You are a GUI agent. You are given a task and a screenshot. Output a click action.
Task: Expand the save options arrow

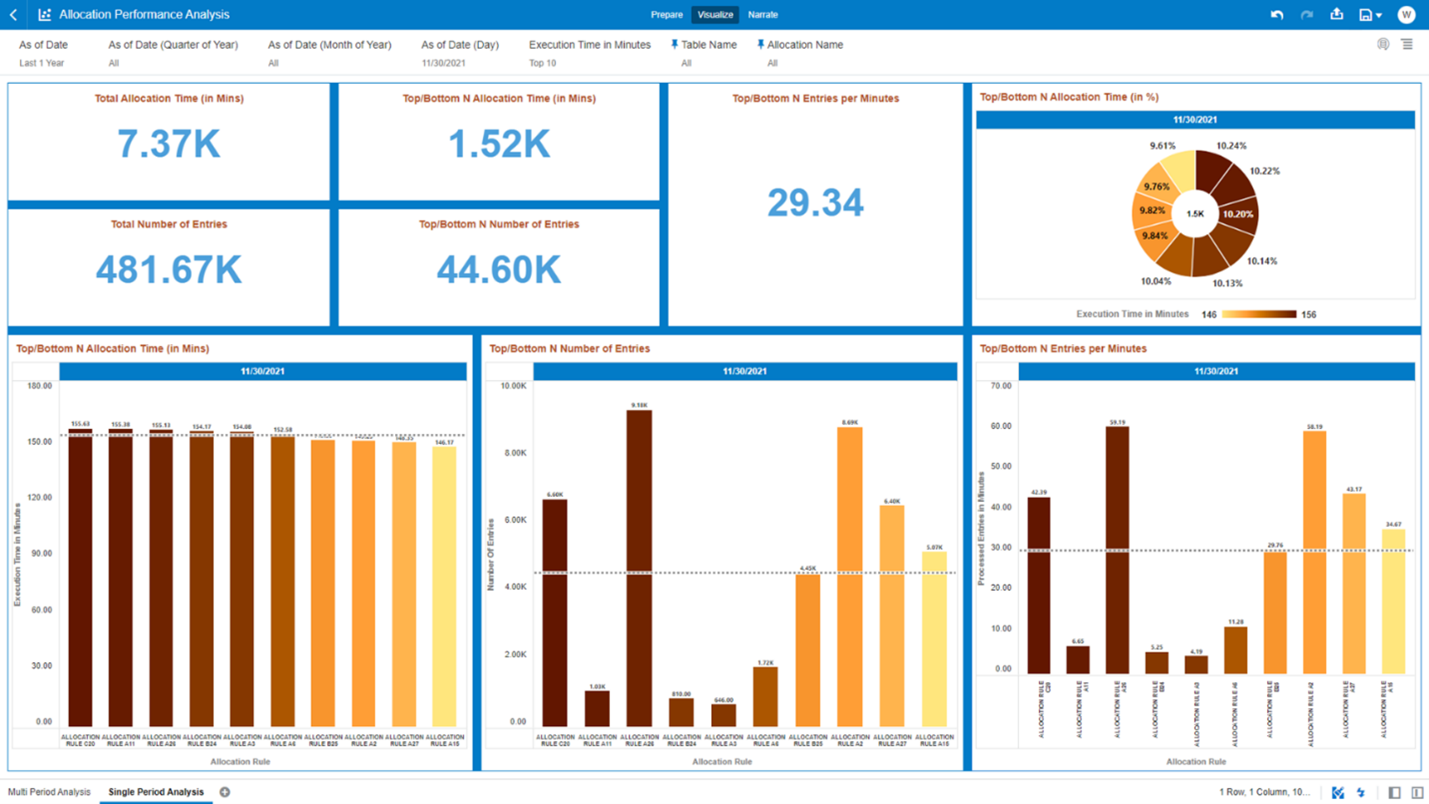coord(1379,16)
